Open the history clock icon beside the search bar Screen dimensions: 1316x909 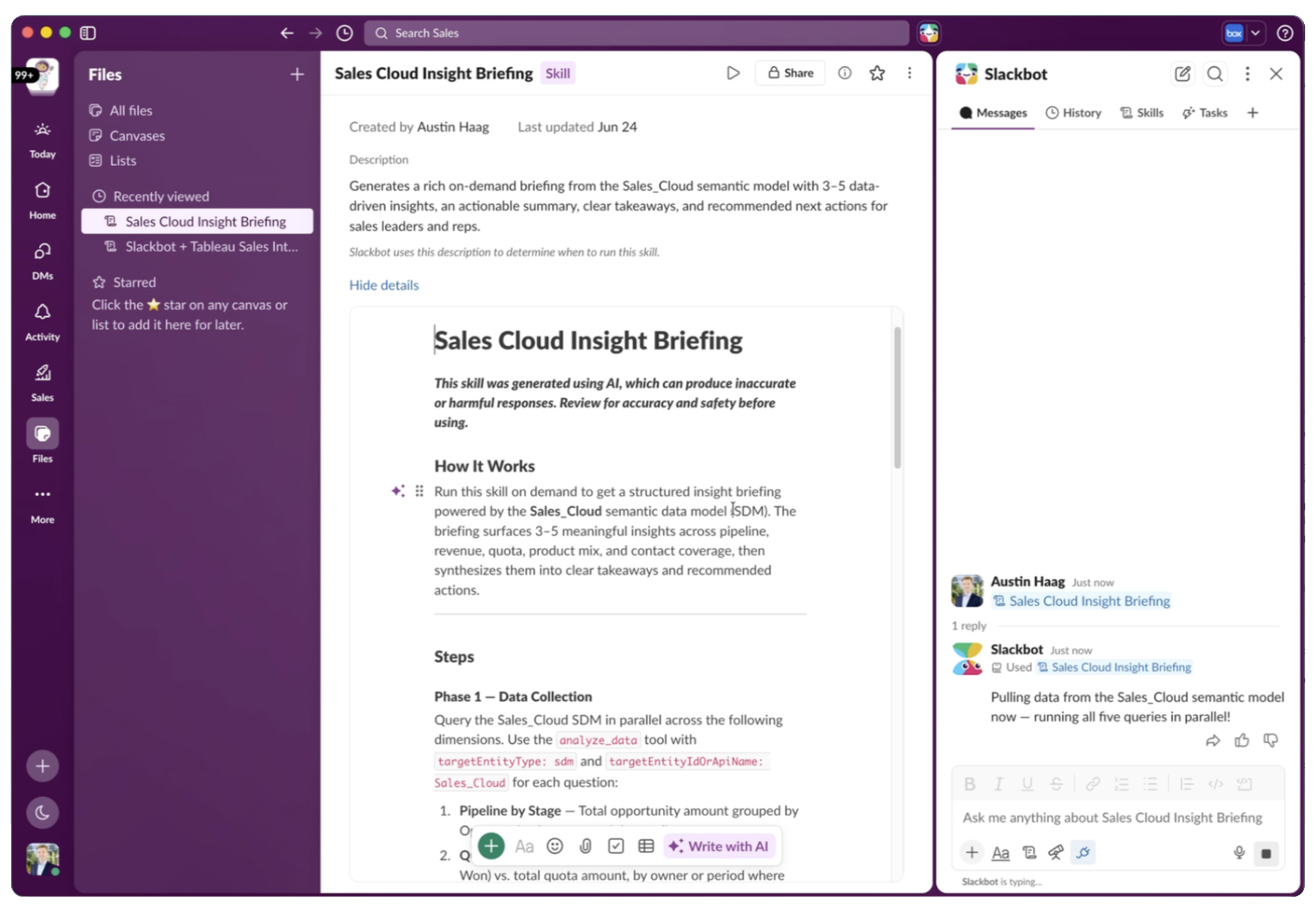345,33
